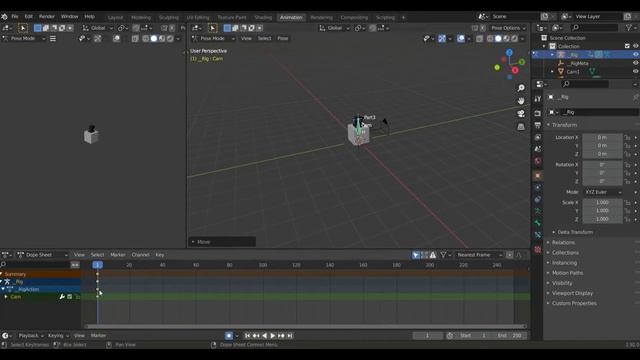Click the Location X value field
The width and height of the screenshot is (640, 360).
tap(602, 138)
